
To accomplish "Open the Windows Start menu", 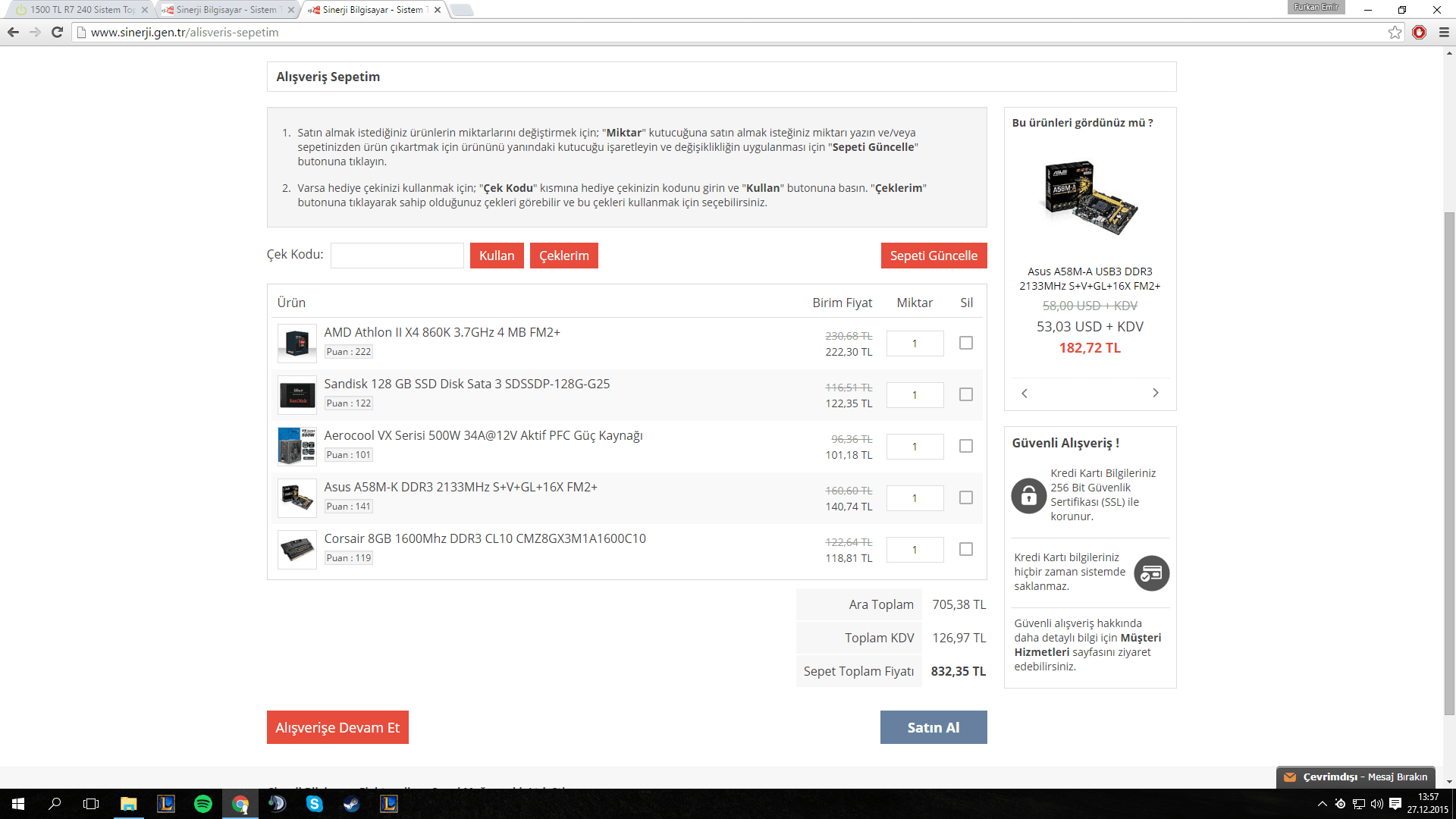I will coord(18,804).
